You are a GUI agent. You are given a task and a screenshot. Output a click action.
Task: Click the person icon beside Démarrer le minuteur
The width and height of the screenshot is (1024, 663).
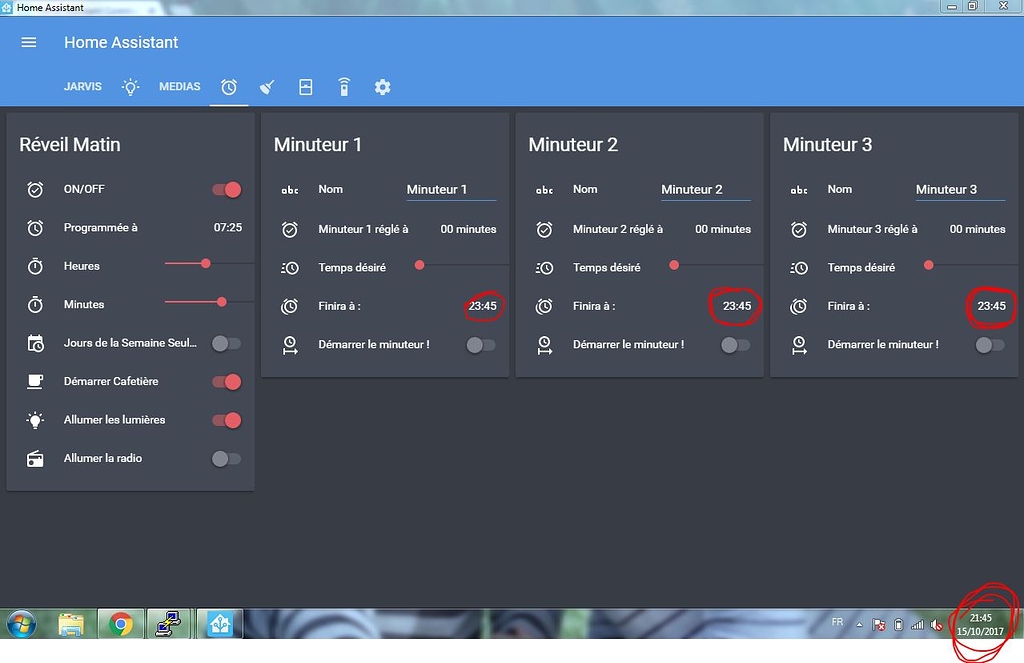click(x=291, y=342)
